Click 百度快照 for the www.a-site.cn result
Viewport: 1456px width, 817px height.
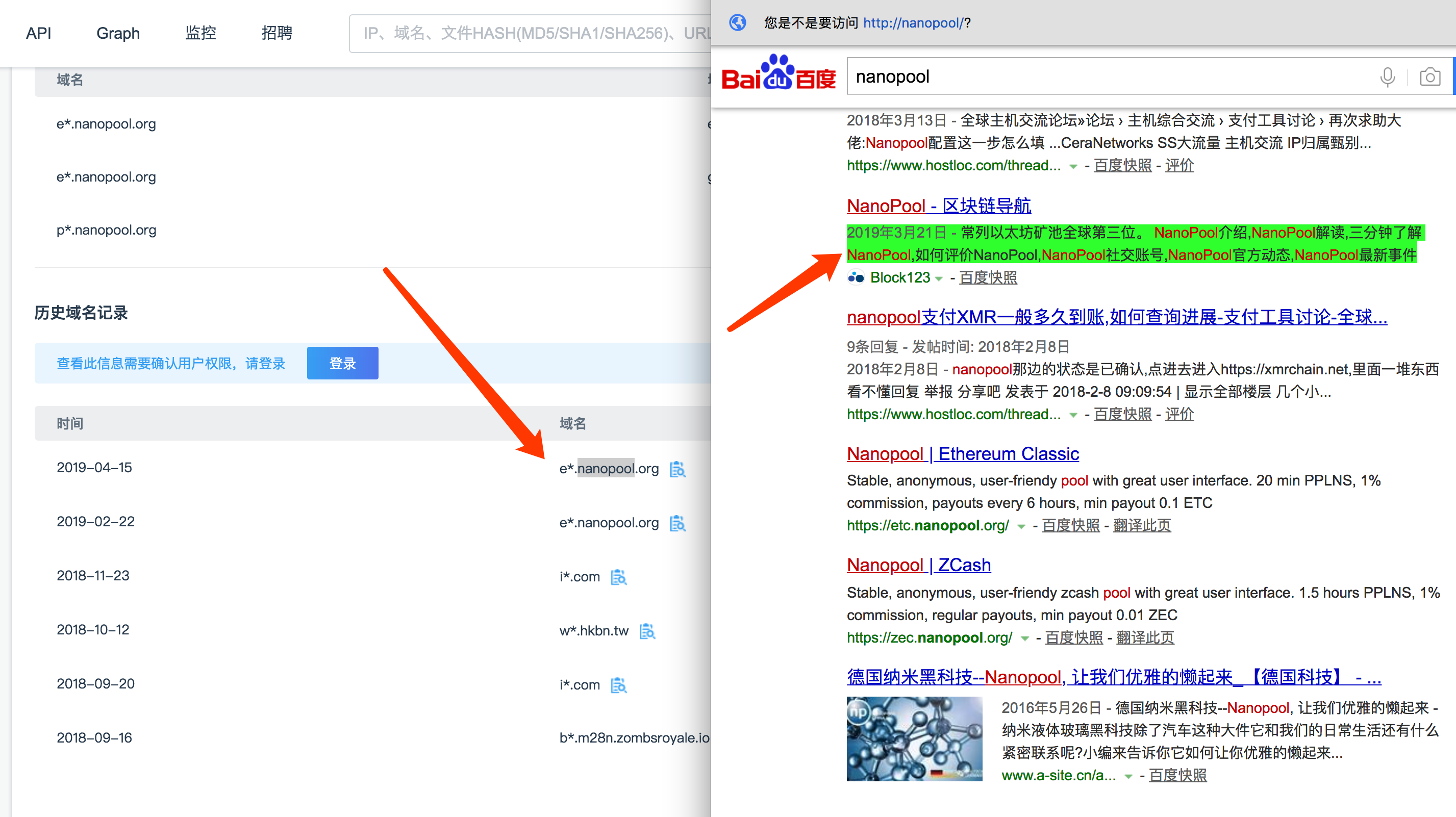tap(1178, 775)
